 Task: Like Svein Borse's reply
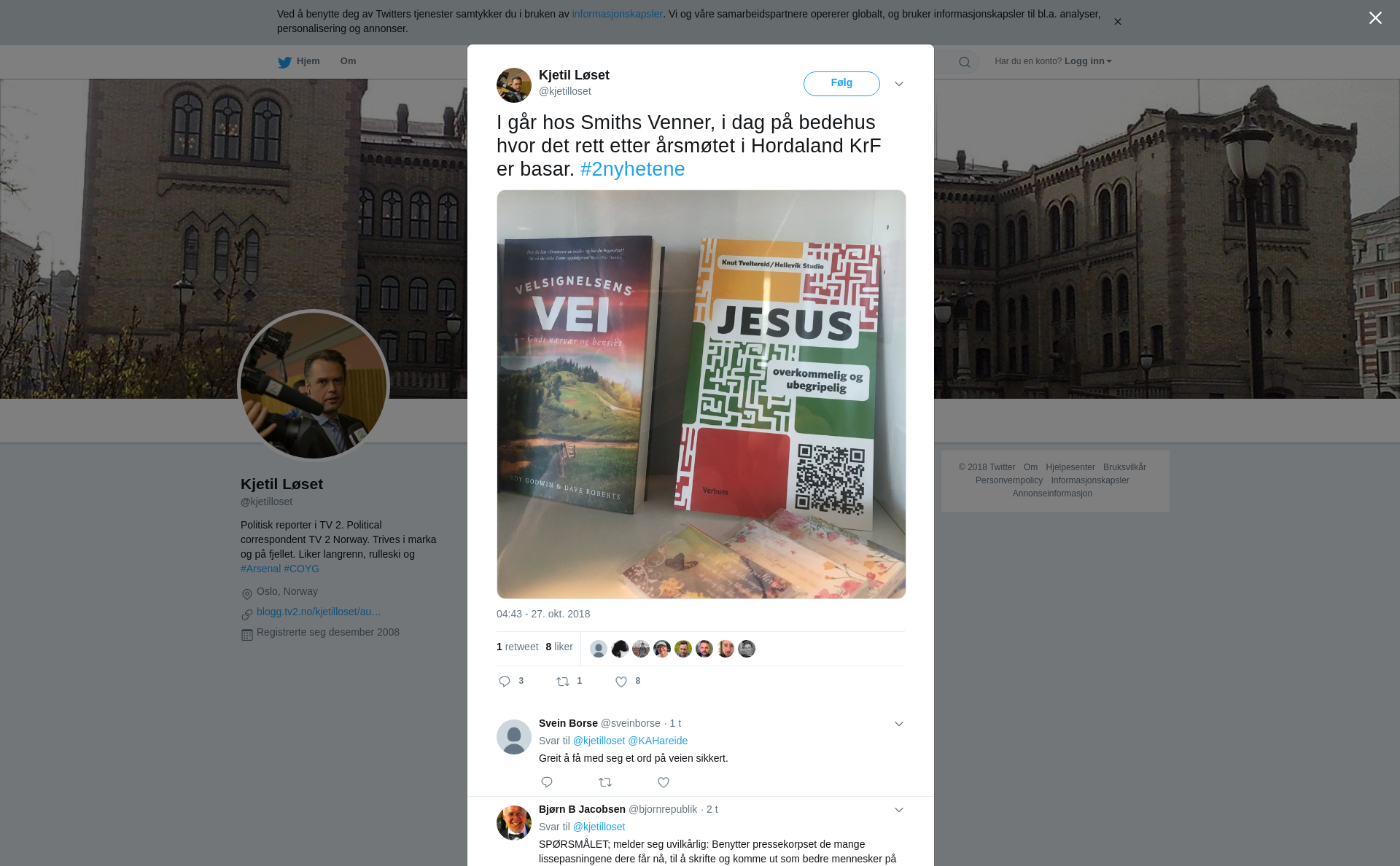point(664,782)
